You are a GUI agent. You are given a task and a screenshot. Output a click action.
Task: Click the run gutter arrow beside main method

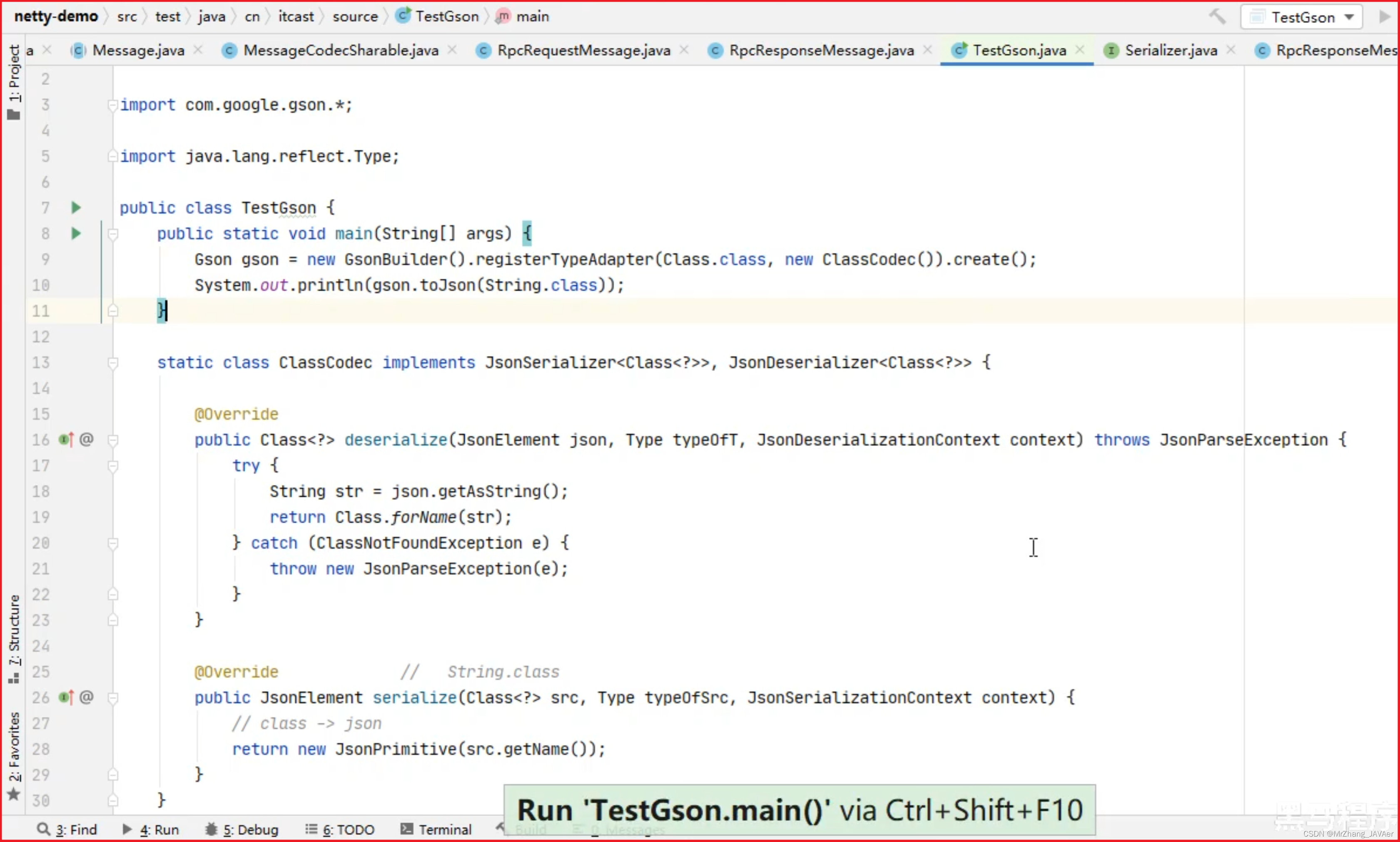pos(76,233)
